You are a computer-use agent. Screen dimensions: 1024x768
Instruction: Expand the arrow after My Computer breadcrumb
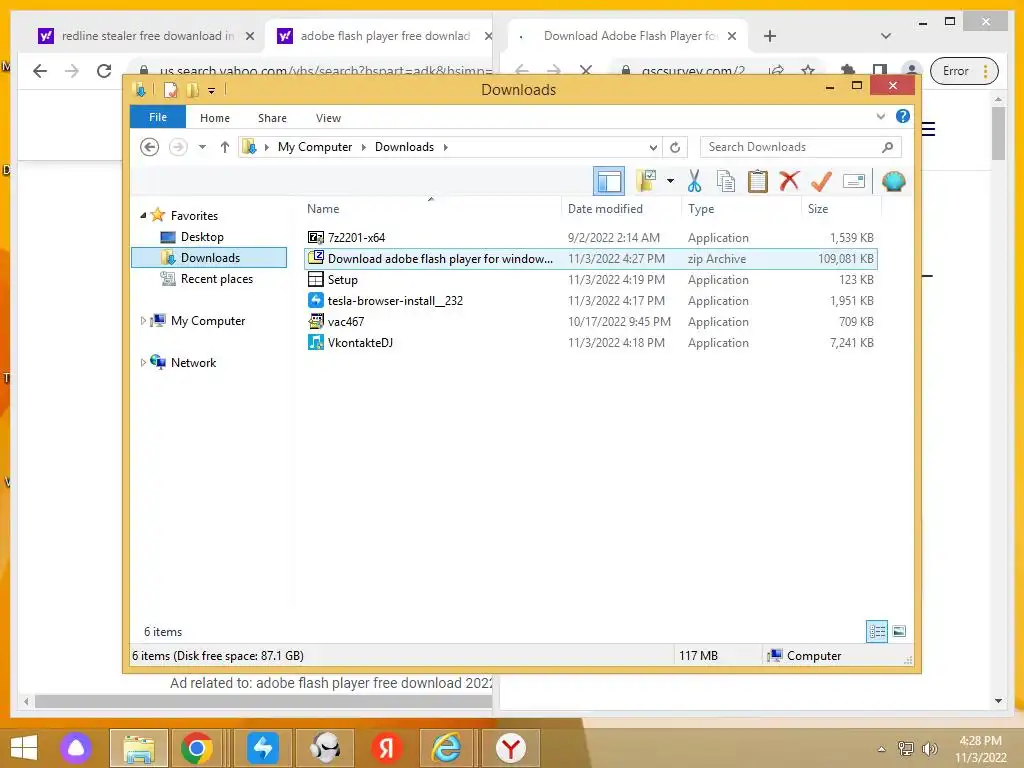364,147
